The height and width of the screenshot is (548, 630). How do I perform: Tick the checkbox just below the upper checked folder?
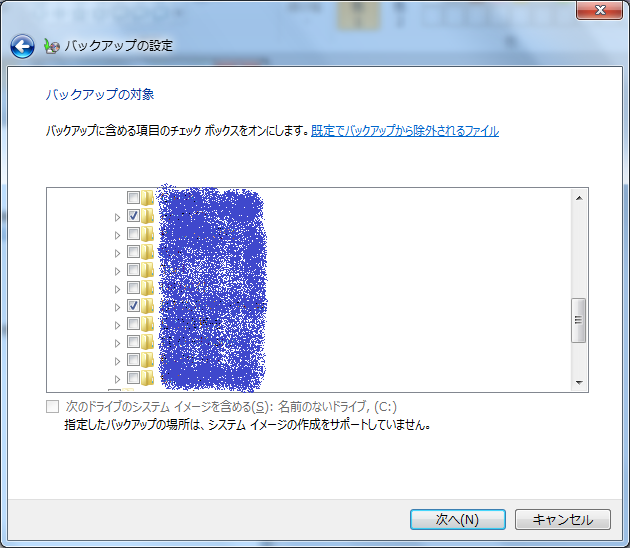coord(133,233)
